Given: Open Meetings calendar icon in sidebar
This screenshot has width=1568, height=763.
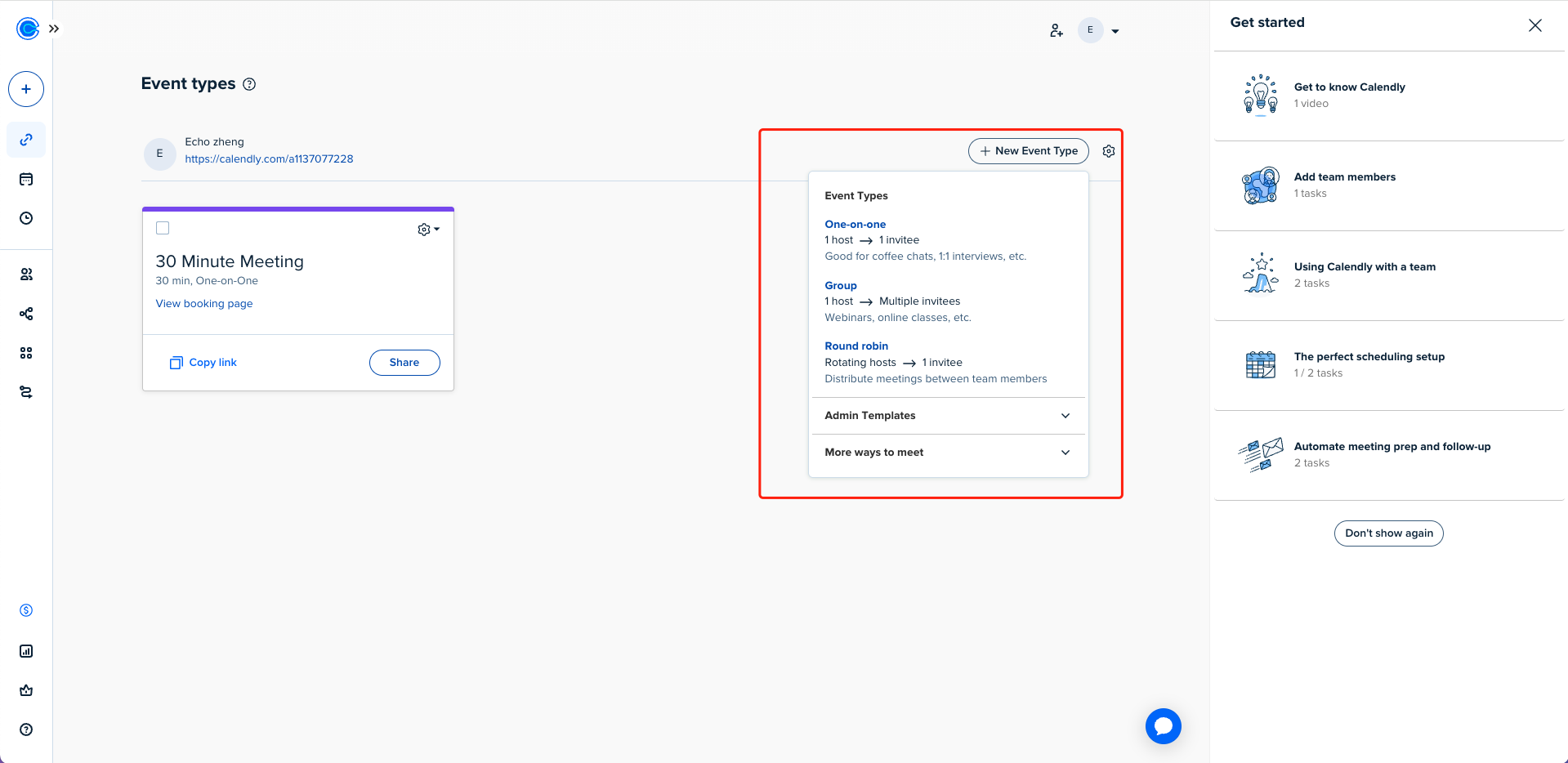Looking at the screenshot, I should pyautogui.click(x=26, y=179).
